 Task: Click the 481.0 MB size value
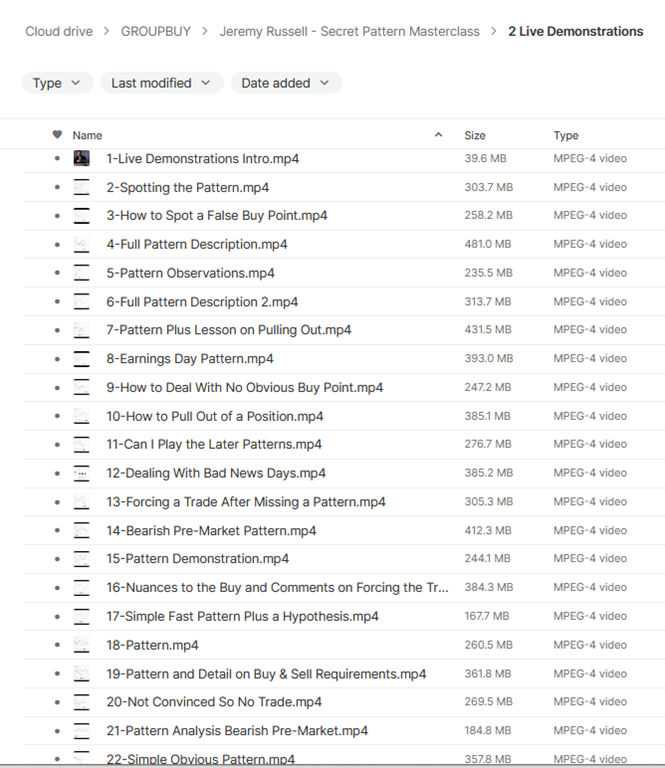point(488,244)
